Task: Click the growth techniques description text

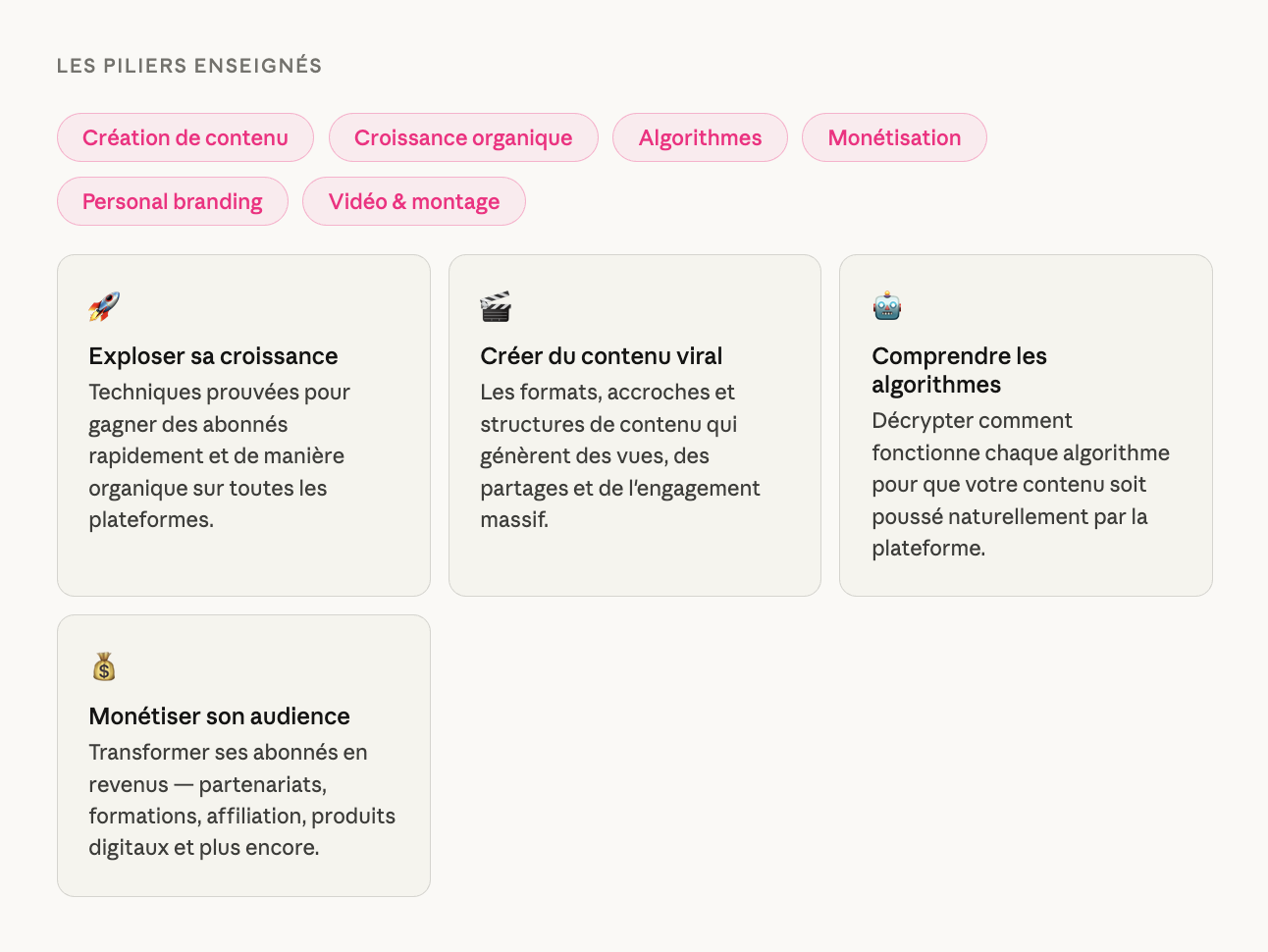Action: [219, 455]
